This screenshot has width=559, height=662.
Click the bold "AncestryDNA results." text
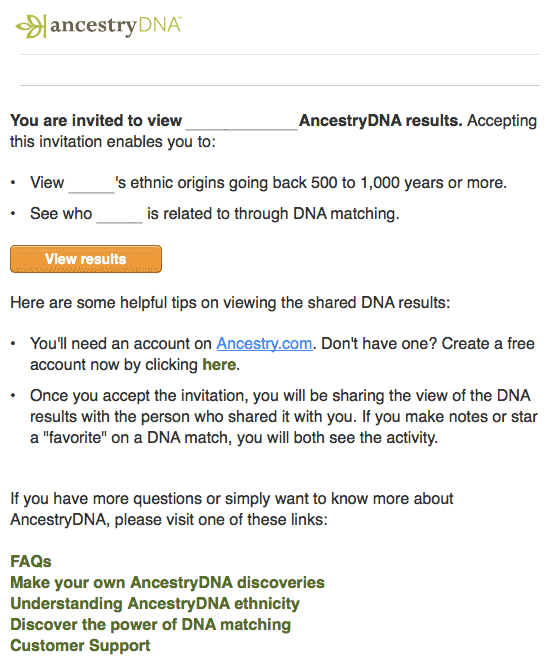(x=381, y=121)
